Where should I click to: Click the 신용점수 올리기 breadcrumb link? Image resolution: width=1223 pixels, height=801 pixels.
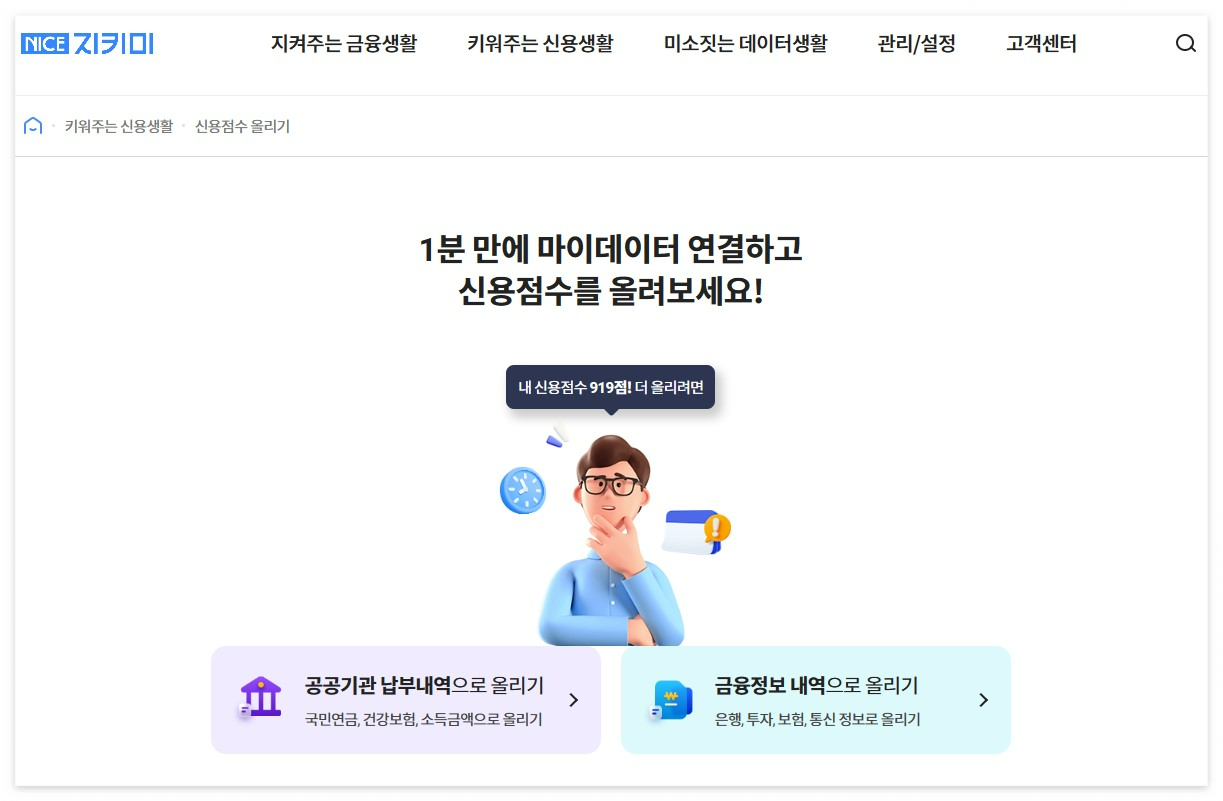coord(243,127)
